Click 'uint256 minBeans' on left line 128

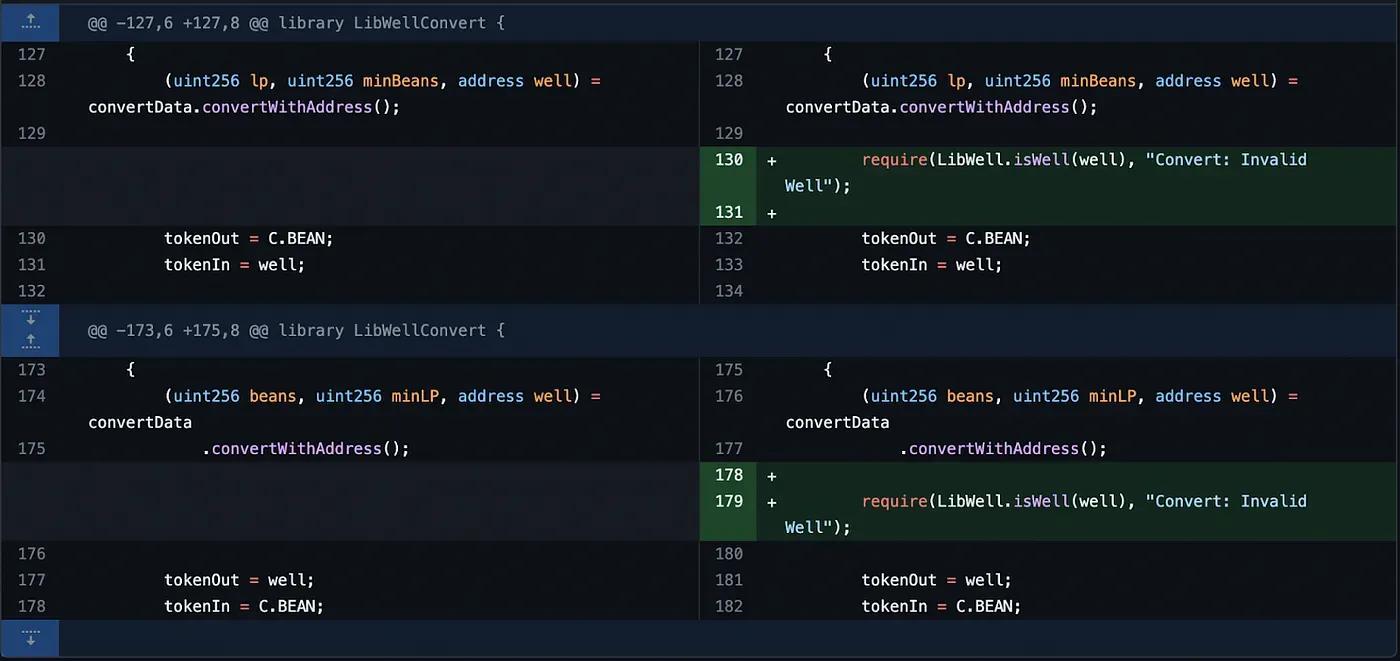(363, 81)
